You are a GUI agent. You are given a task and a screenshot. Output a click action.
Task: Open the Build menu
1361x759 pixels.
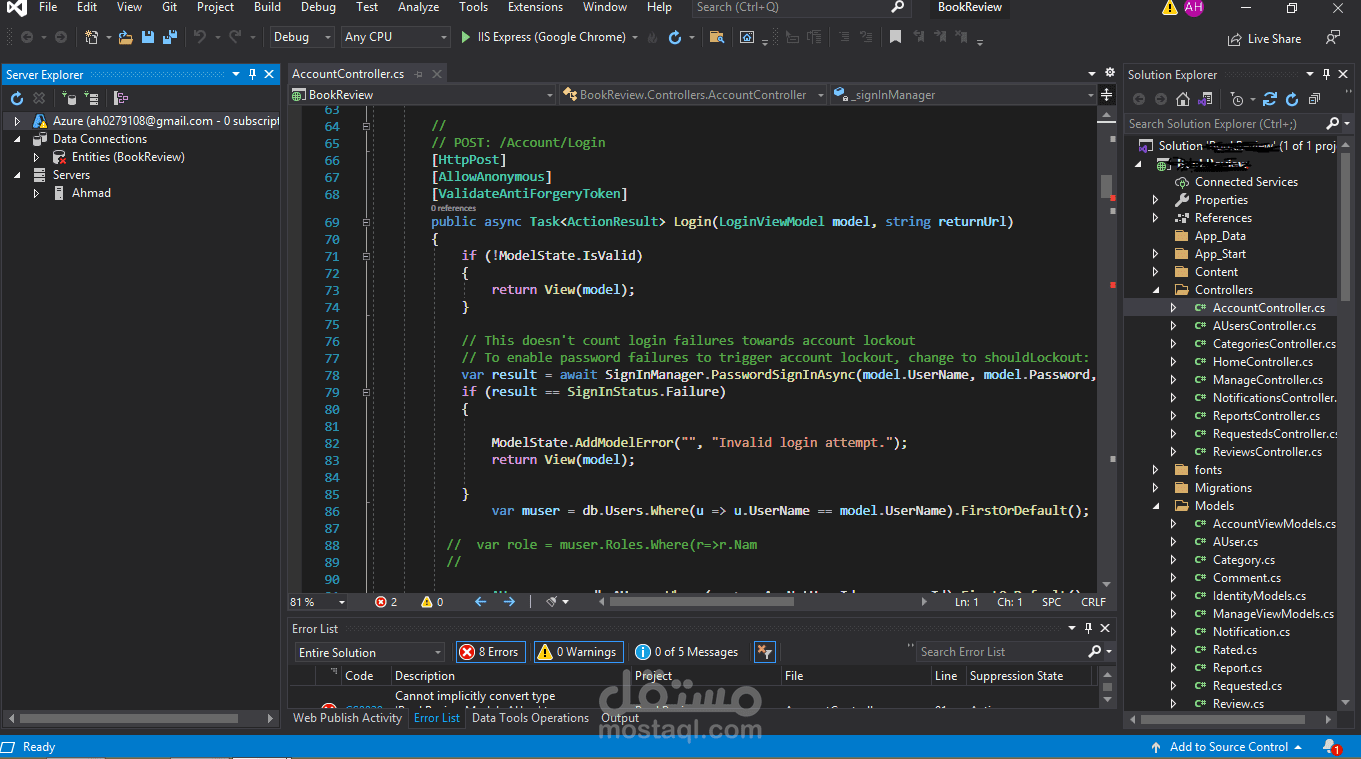tap(267, 7)
